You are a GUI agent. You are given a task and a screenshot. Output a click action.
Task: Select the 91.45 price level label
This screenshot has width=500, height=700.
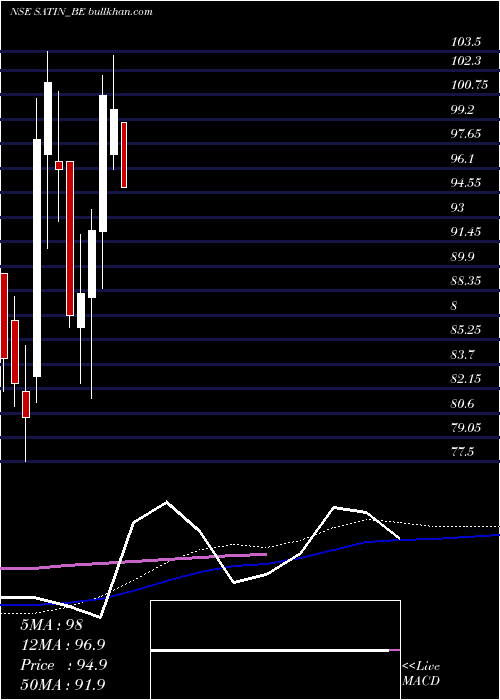[466, 231]
